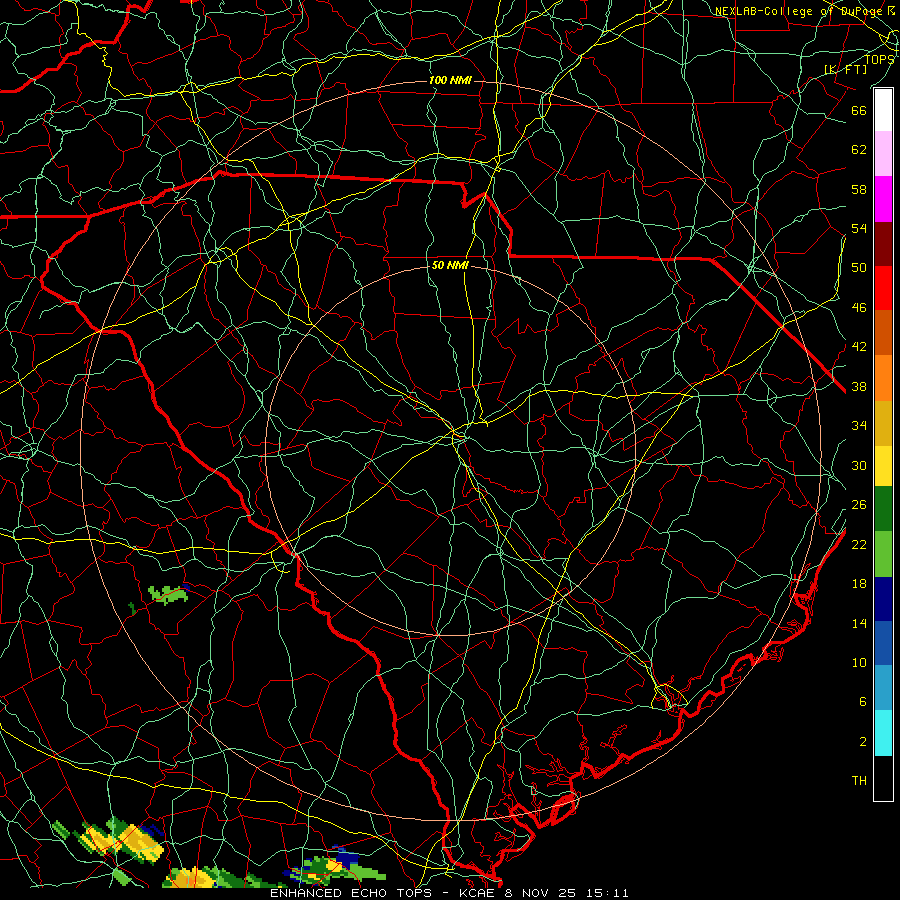Image resolution: width=900 pixels, height=900 pixels.
Task: Click the white swatch in the tops legend
Action: 883,110
